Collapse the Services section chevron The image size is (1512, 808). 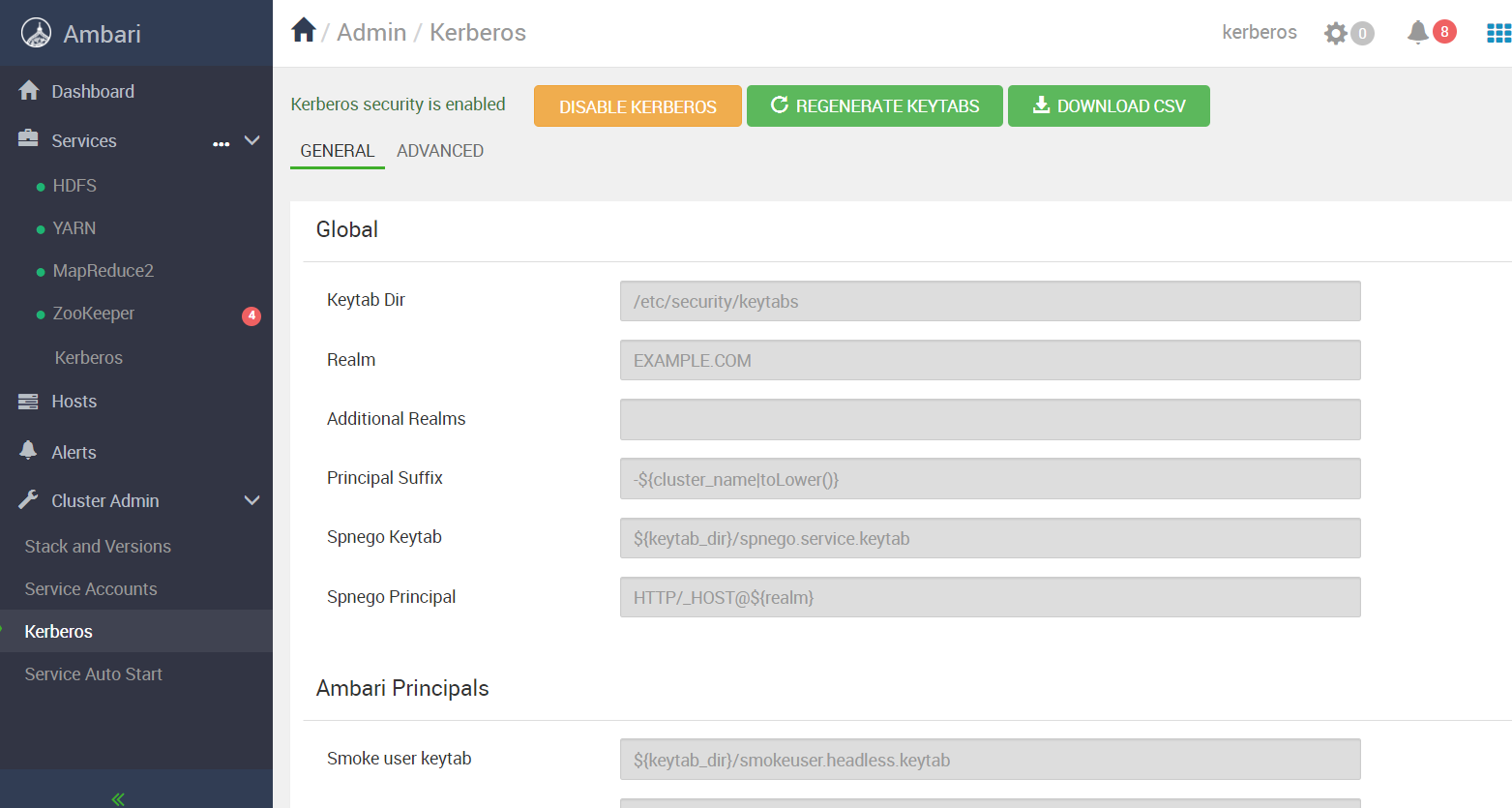coord(252,140)
